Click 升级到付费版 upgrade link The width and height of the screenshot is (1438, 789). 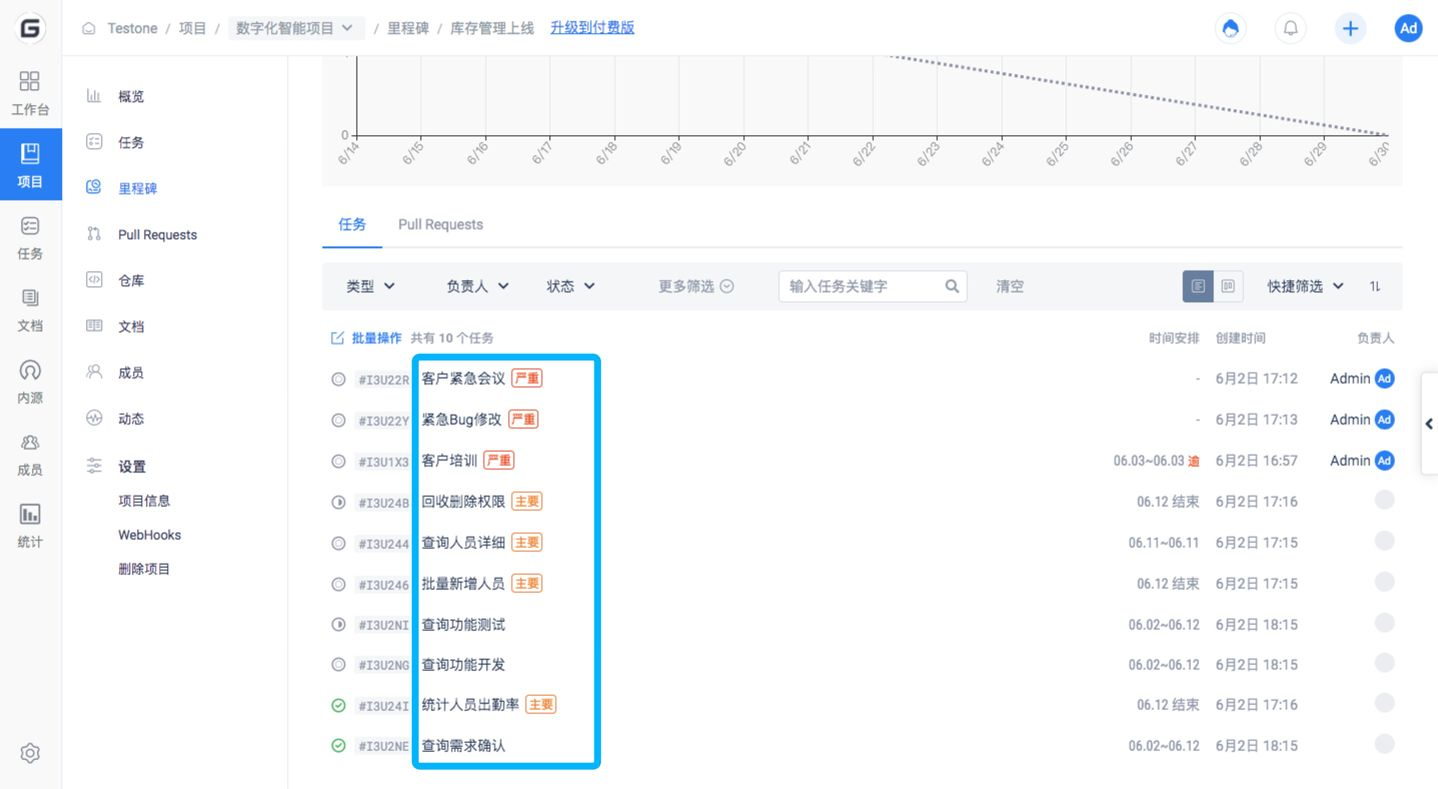coord(592,28)
